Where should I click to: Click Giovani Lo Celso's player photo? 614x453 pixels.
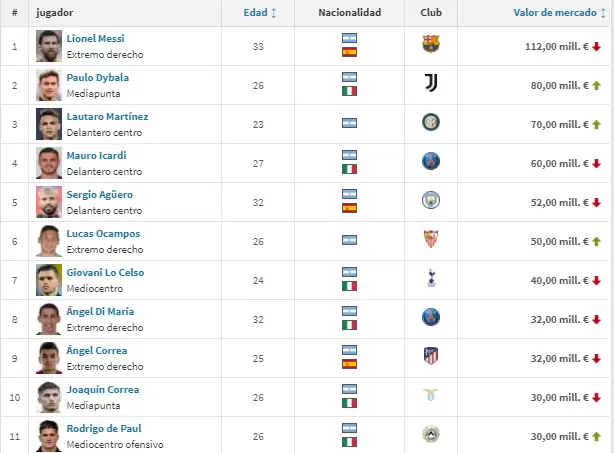coord(48,278)
